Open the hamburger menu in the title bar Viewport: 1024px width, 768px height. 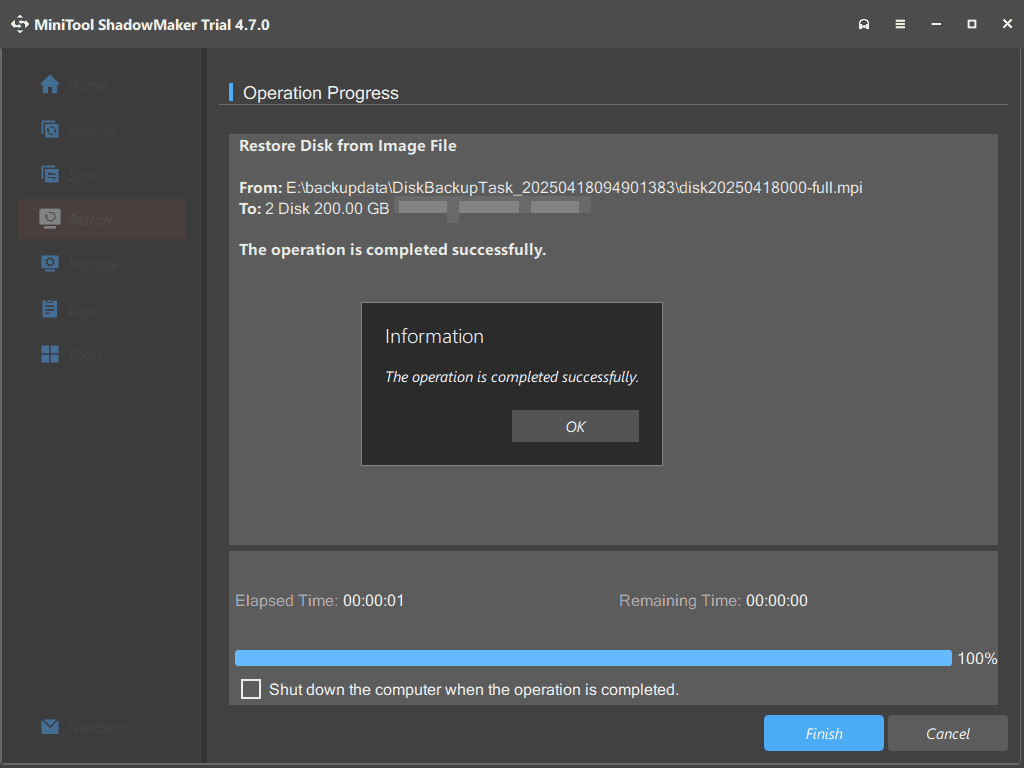tap(900, 23)
